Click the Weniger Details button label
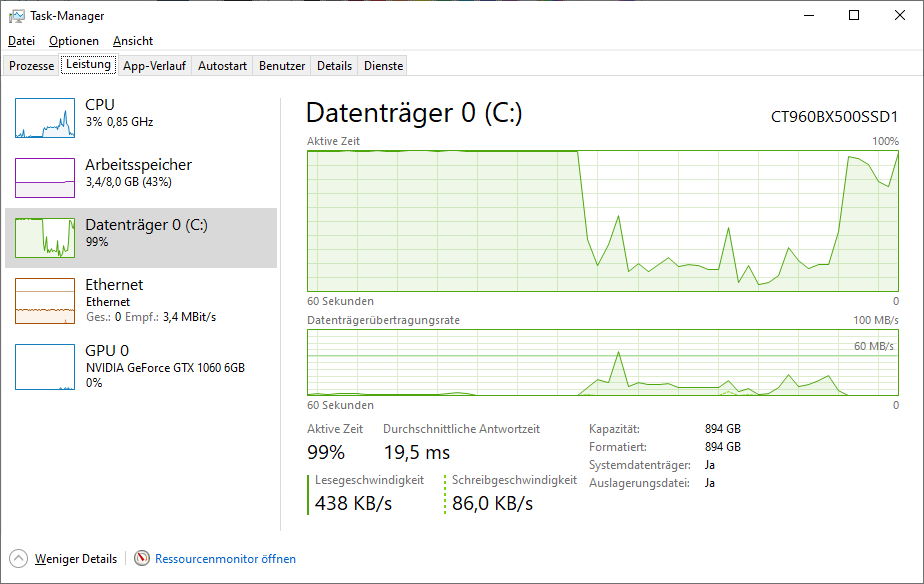The height and width of the screenshot is (584, 924). point(76,559)
